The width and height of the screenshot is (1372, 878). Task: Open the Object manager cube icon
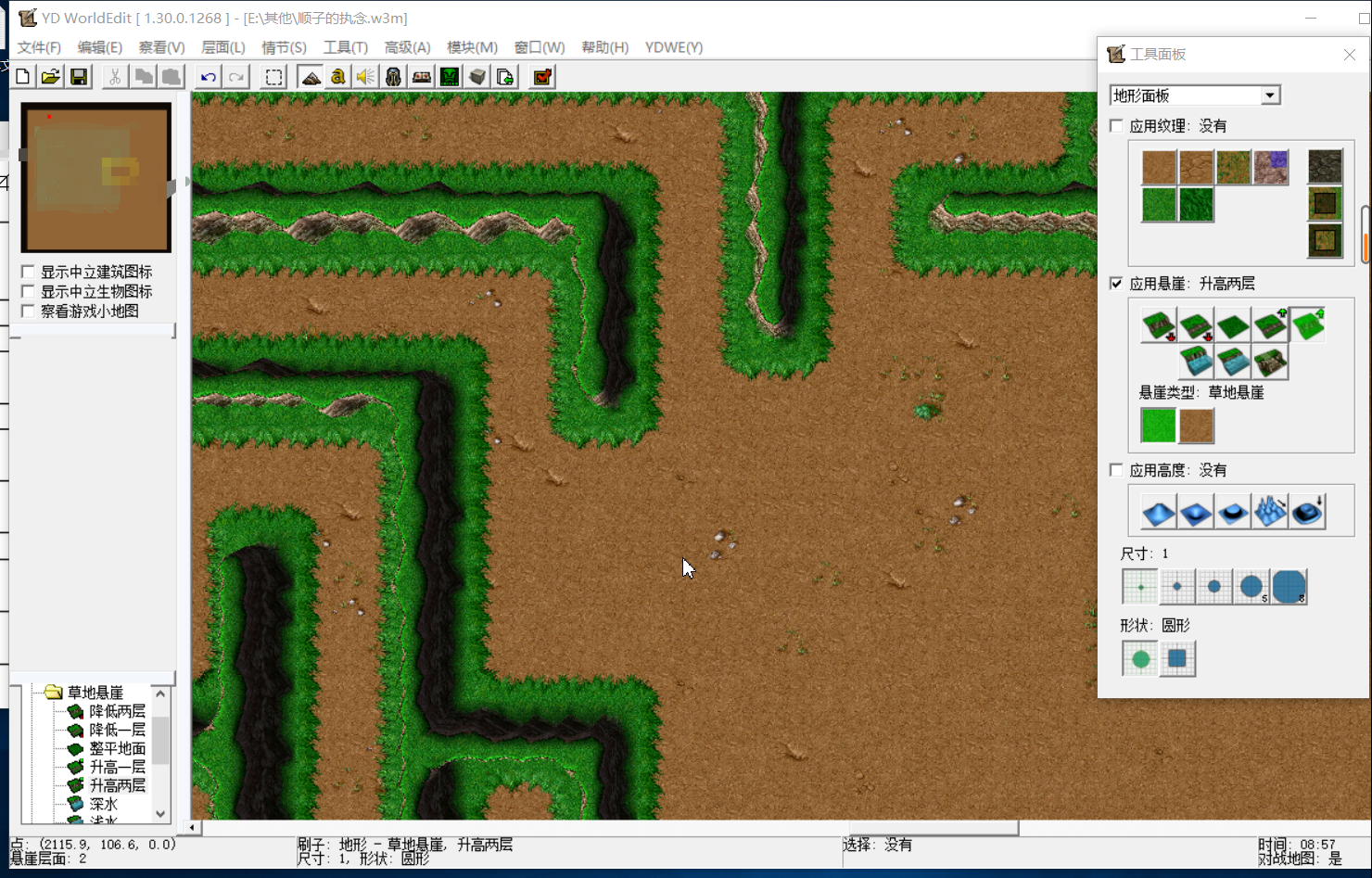point(477,77)
